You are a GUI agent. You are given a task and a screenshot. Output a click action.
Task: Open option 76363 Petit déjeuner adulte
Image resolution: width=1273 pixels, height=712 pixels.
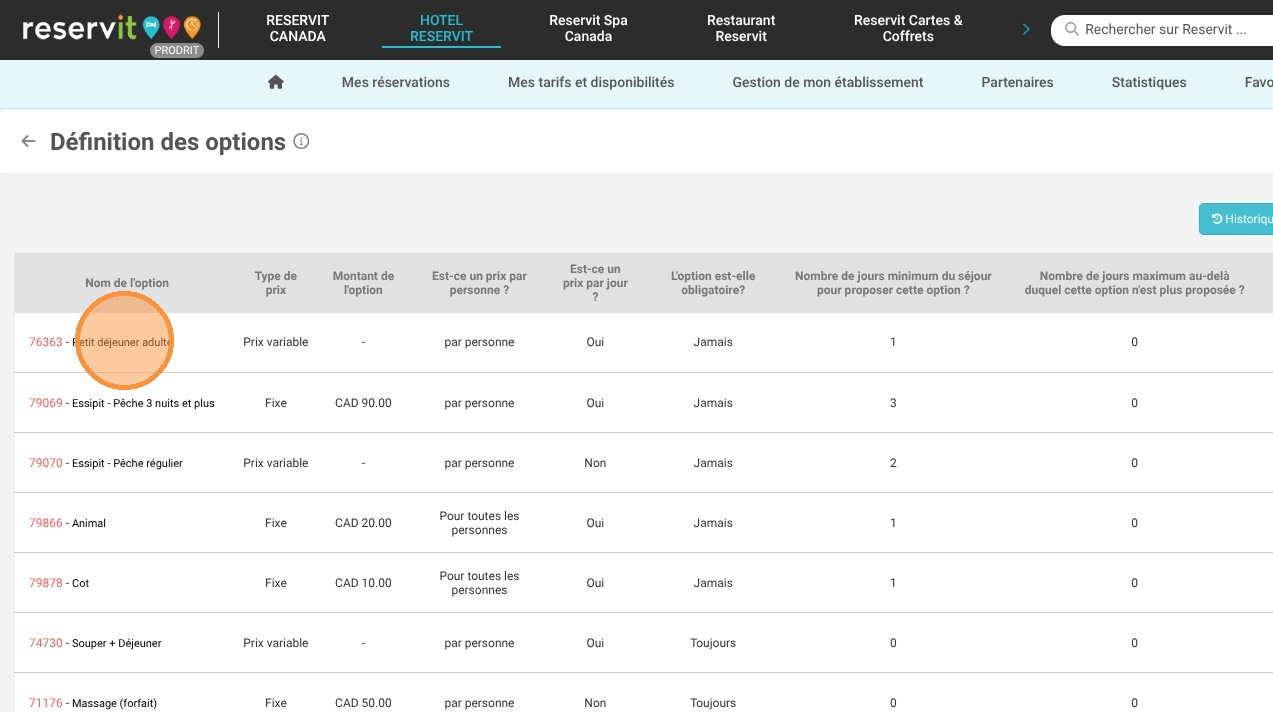(x=101, y=342)
